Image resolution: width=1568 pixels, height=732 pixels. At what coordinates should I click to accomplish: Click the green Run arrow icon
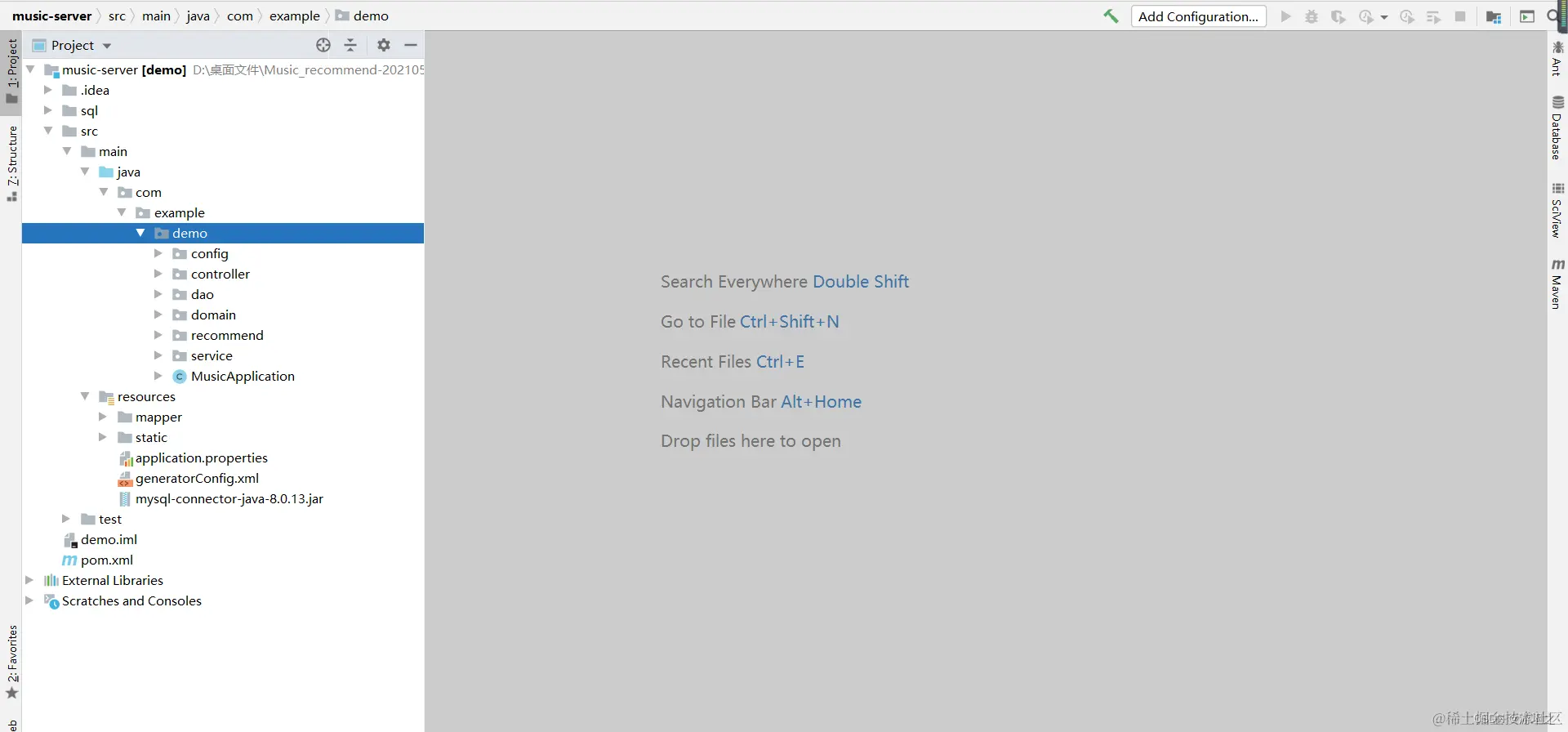pyautogui.click(x=1286, y=16)
